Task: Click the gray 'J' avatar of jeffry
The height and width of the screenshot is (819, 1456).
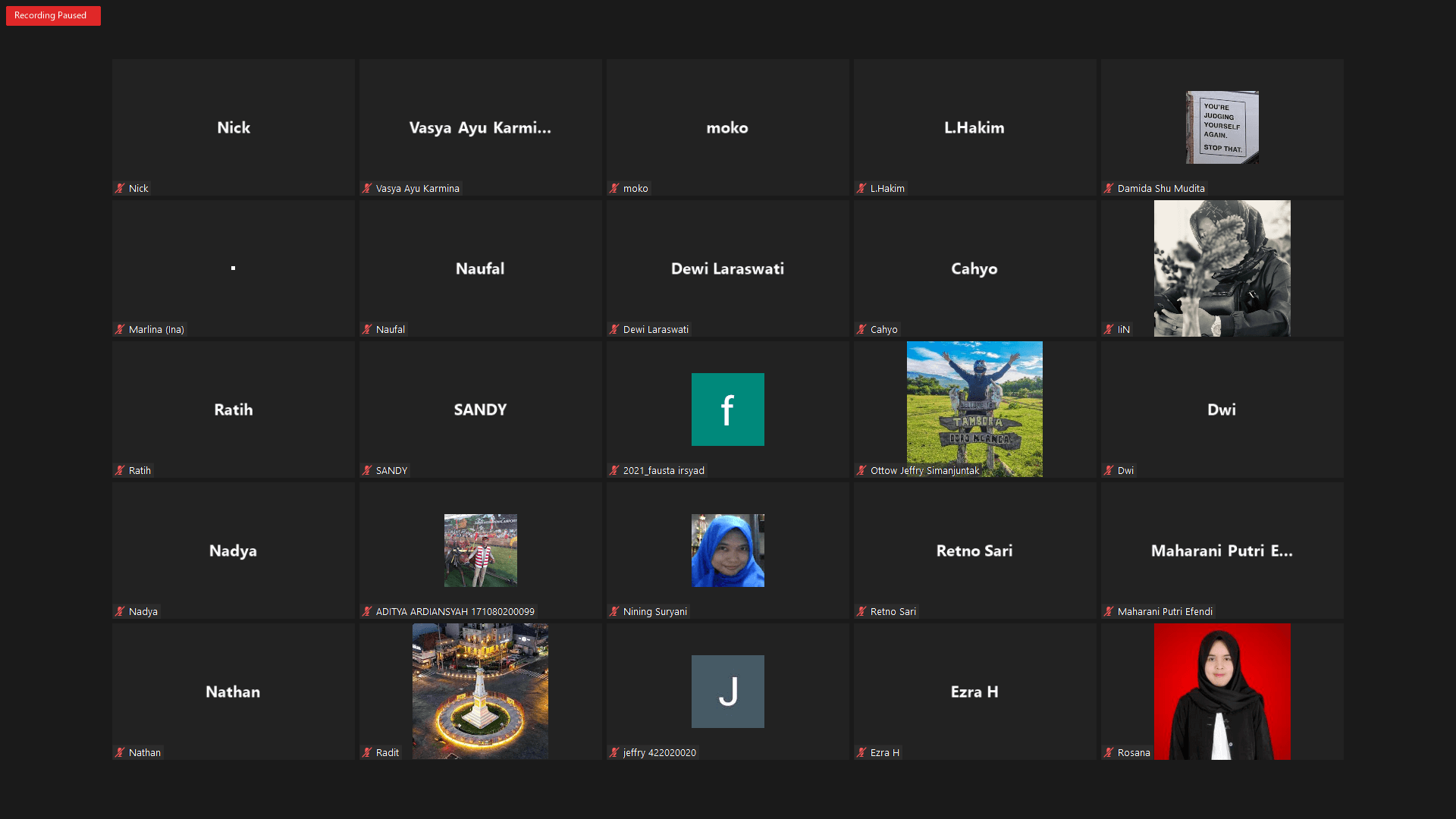Action: [727, 692]
